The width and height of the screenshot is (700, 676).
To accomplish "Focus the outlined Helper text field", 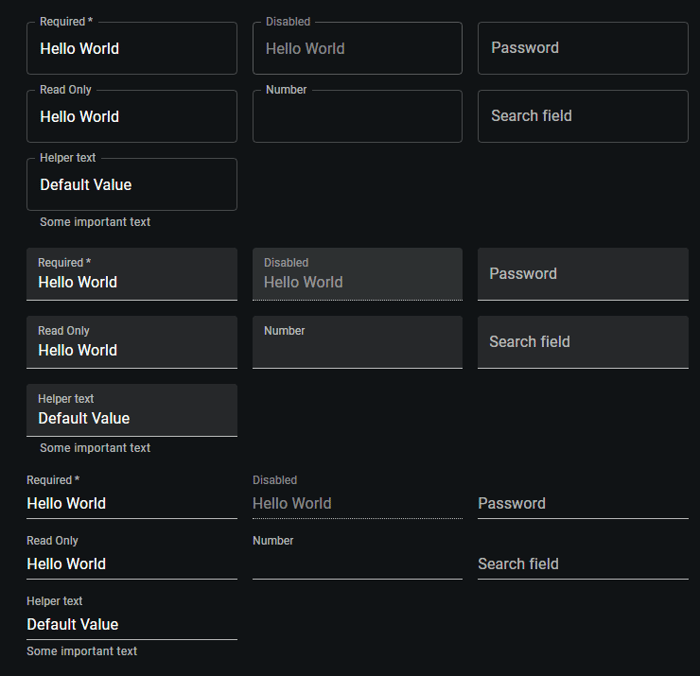I will (132, 184).
